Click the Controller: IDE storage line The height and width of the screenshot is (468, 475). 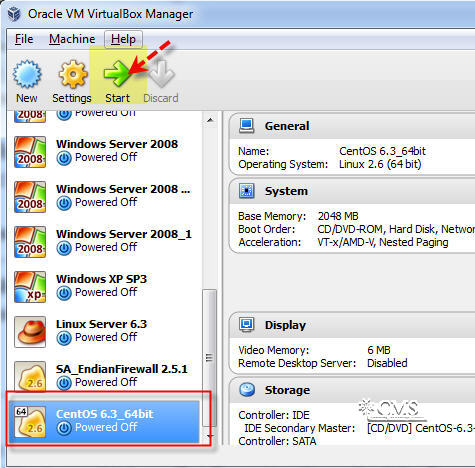(x=274, y=415)
